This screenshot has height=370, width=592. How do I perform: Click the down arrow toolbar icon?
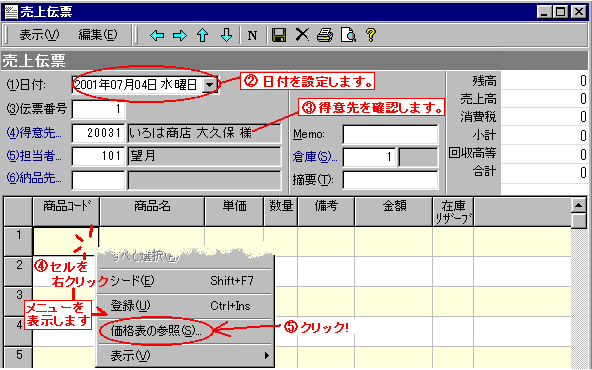click(226, 35)
